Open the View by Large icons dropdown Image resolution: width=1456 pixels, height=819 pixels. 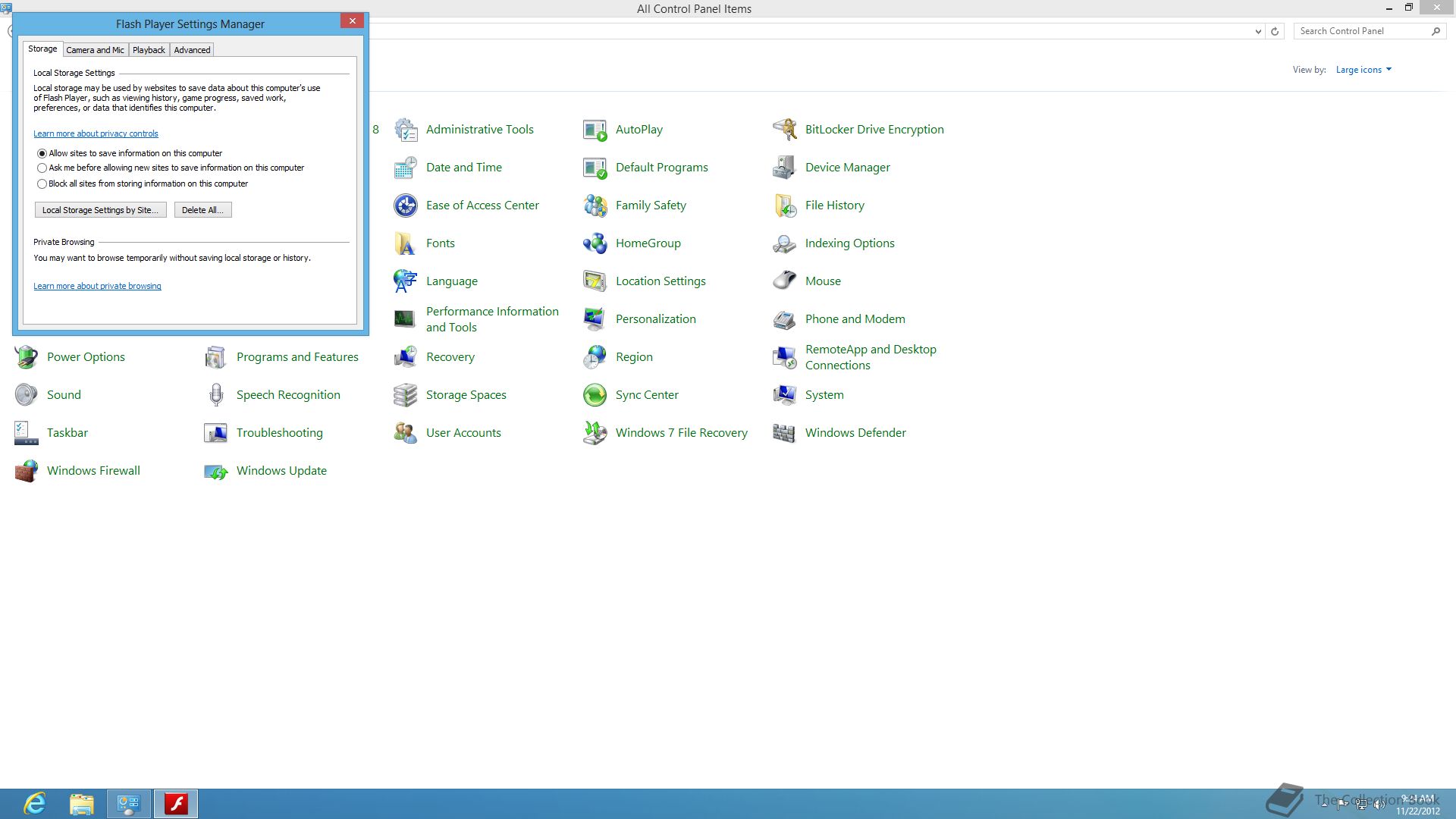pos(1363,70)
